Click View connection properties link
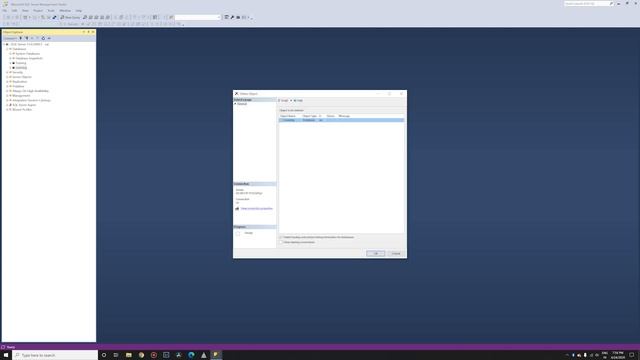The image size is (640, 360). click(x=257, y=209)
